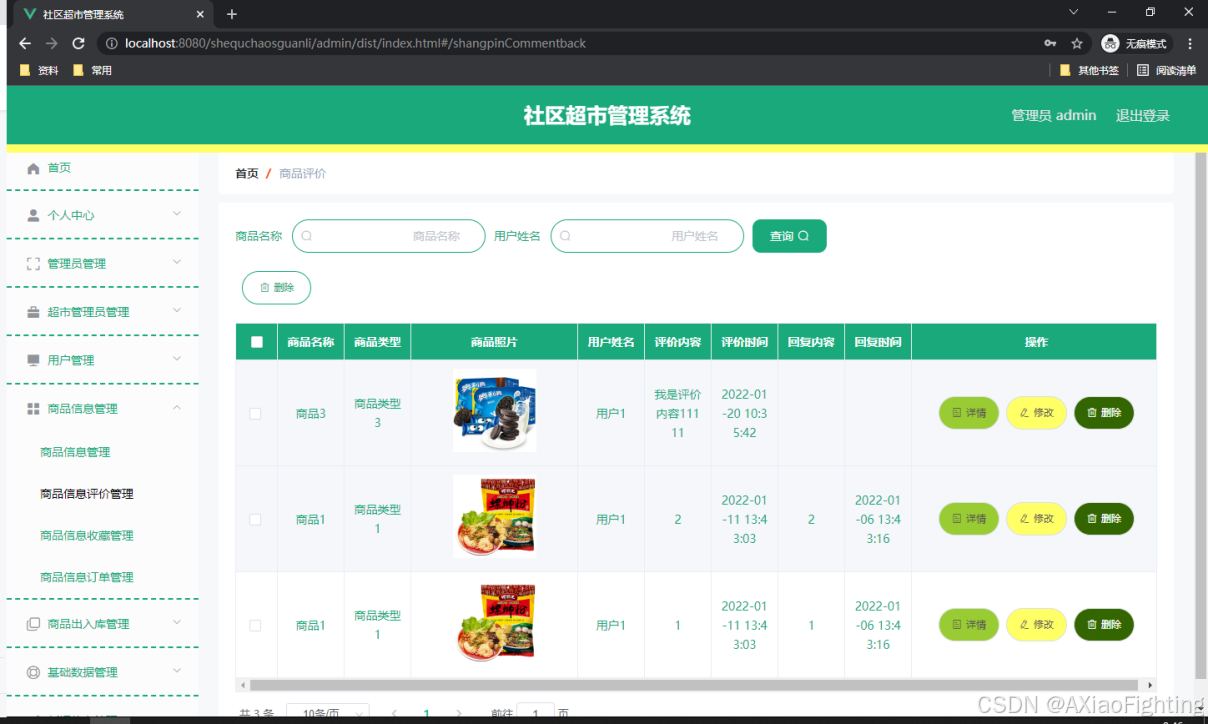This screenshot has height=724, width=1208.
Task: Toggle the select-all checkbox in table header
Action: [257, 342]
